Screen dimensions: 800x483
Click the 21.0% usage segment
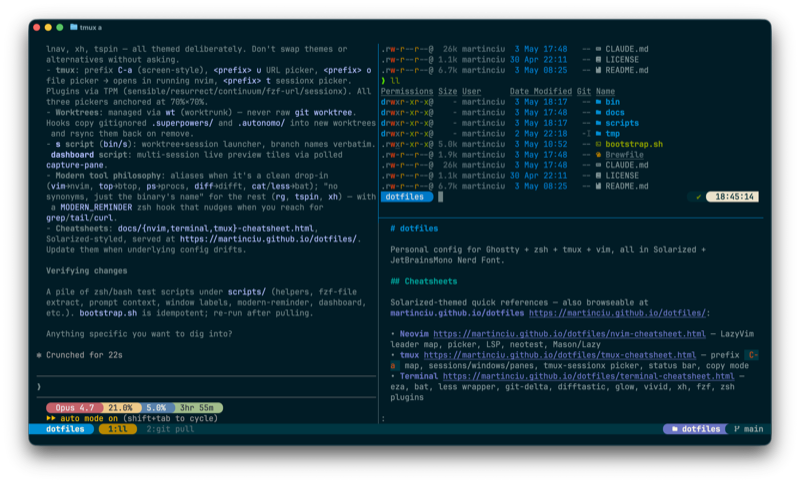(x=120, y=408)
